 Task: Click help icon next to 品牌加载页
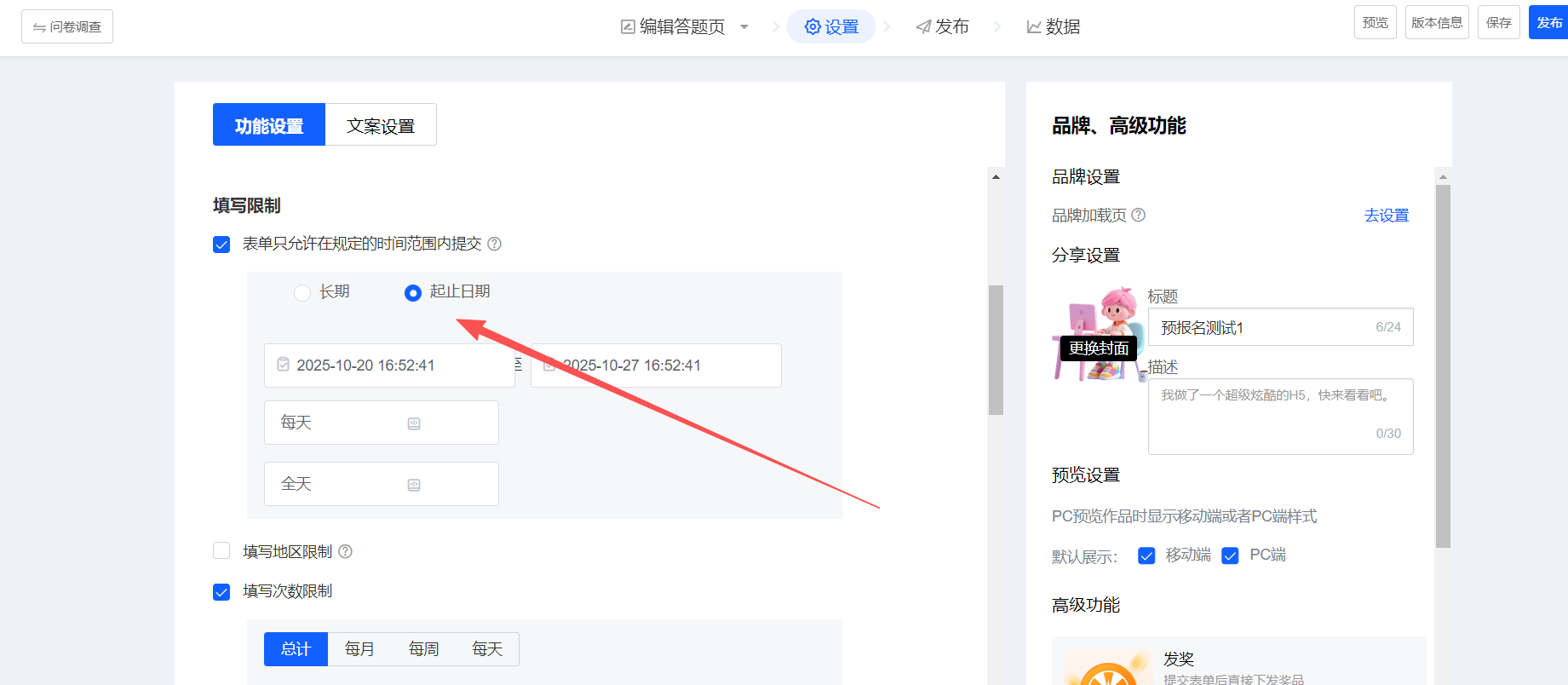pyautogui.click(x=1138, y=215)
